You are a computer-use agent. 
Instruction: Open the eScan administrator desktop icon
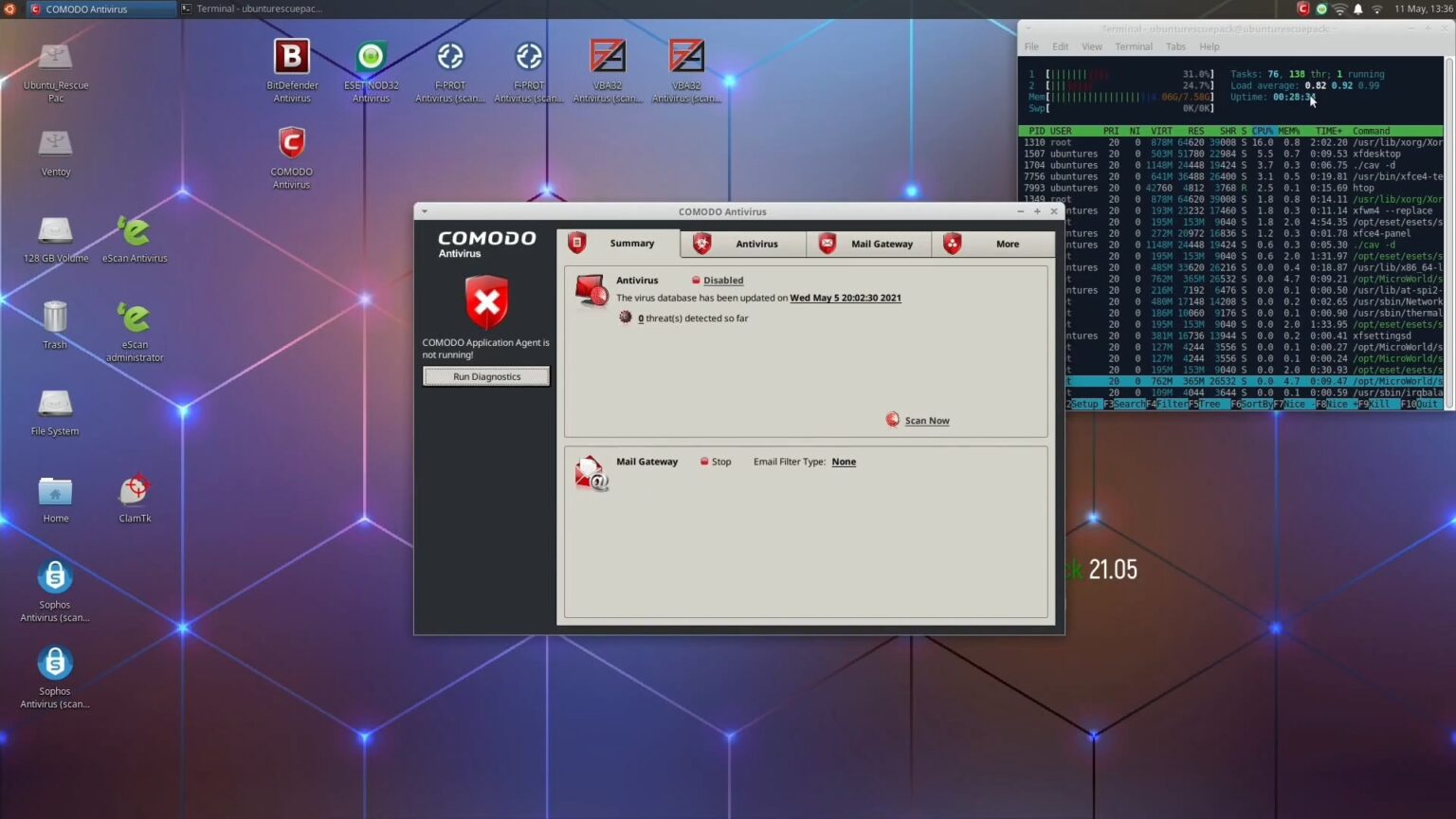point(134,317)
